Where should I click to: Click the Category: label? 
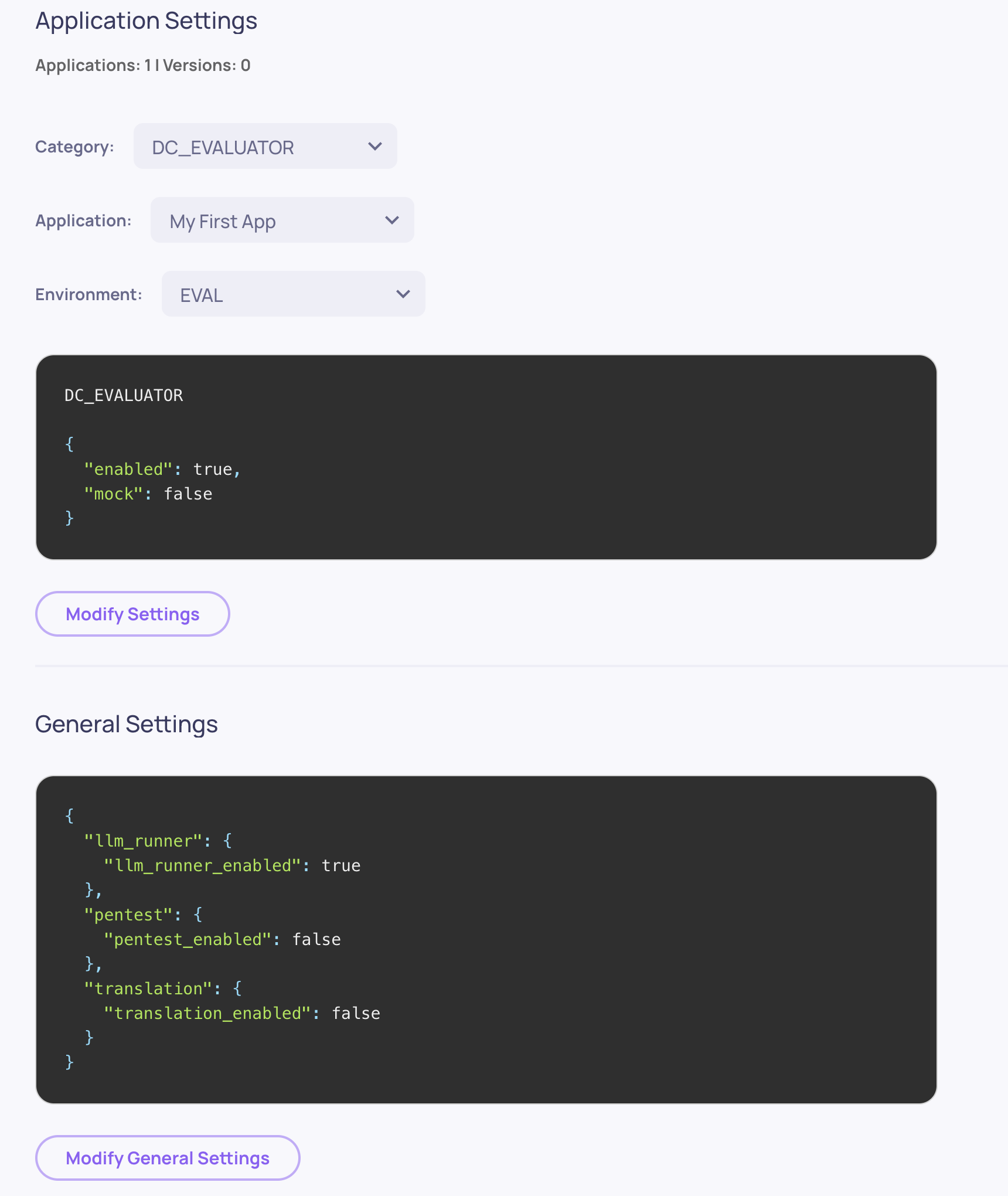74,147
